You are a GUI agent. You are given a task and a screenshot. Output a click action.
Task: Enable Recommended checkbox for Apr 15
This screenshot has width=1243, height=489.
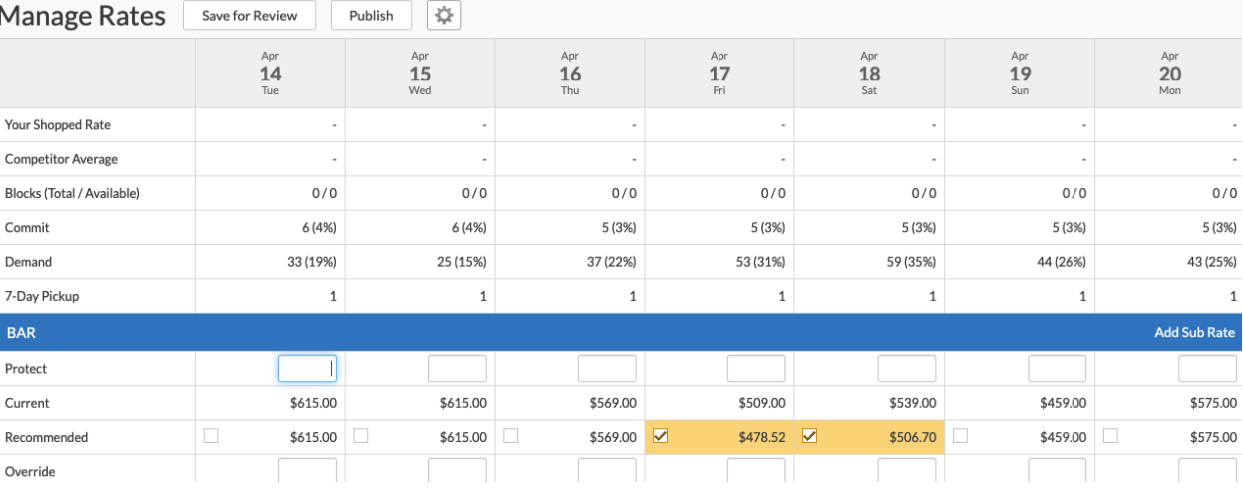tap(360, 436)
